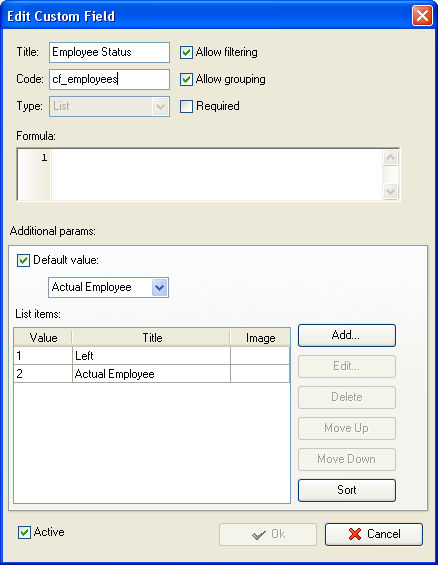The width and height of the screenshot is (438, 565).
Task: Select the Actual Employee list row
Action: click(x=152, y=374)
